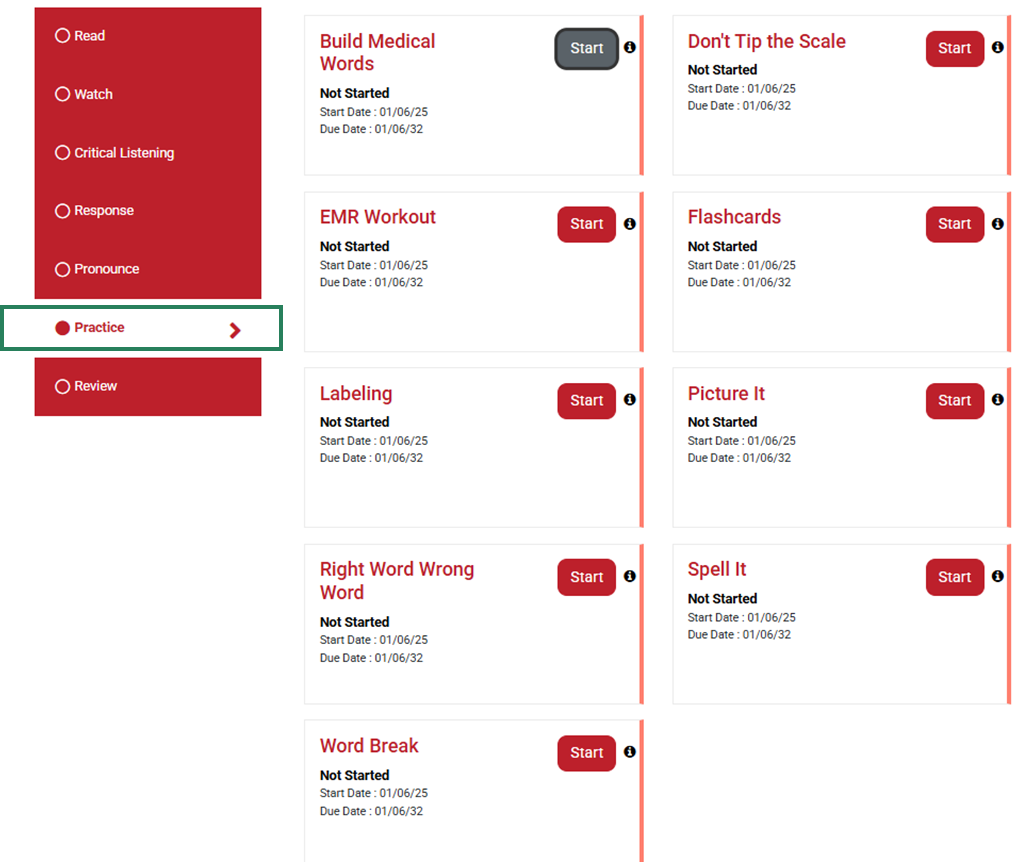Open info for Word Break activity
This screenshot has height=863, width=1025.
tap(629, 751)
